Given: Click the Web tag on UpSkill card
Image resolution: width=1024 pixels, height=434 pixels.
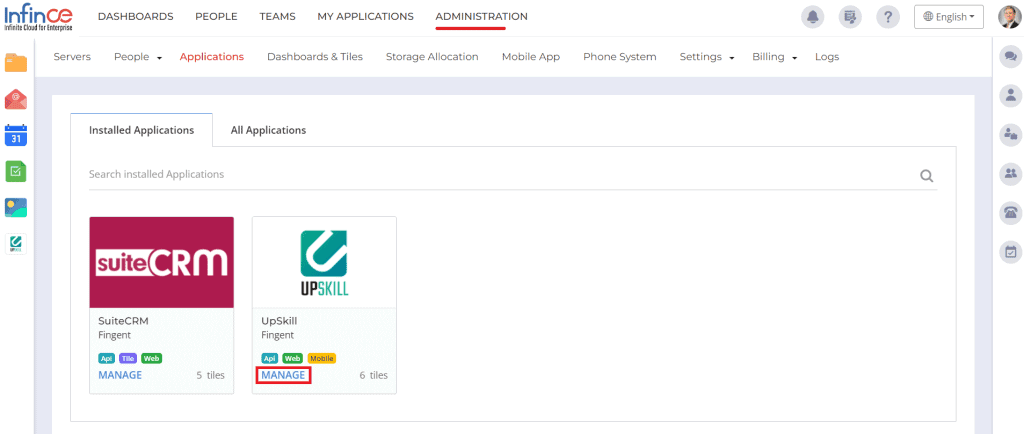Looking at the screenshot, I should tap(292, 358).
